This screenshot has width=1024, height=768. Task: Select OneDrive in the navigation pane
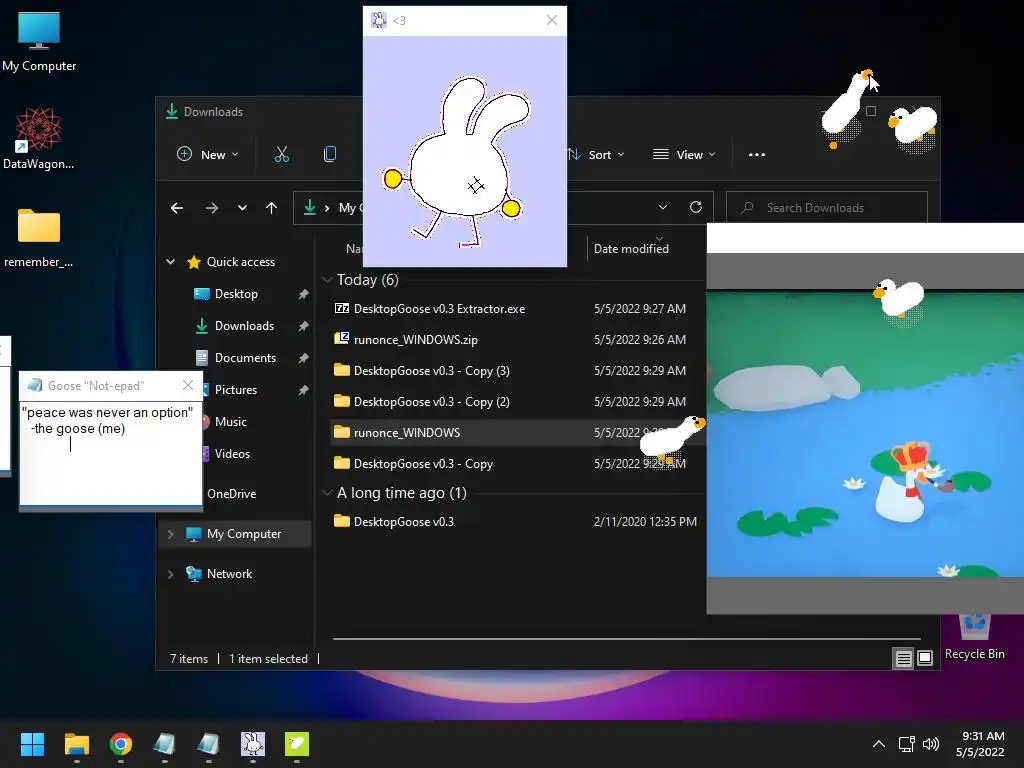tap(231, 494)
